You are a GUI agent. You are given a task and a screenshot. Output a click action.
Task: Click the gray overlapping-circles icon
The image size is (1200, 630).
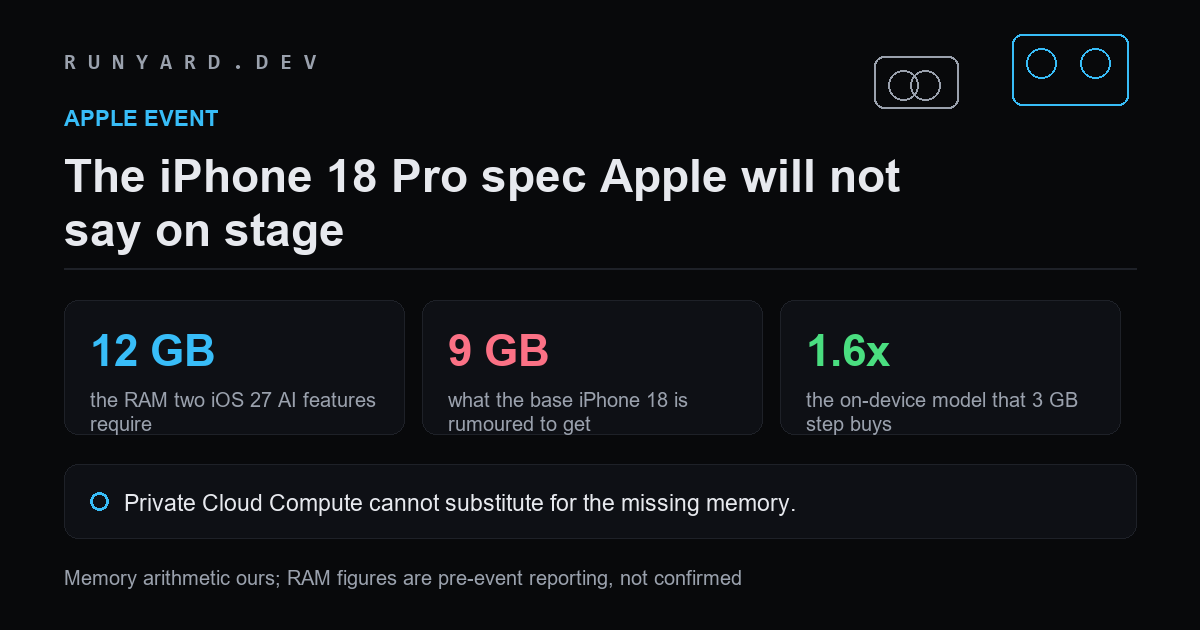916,82
